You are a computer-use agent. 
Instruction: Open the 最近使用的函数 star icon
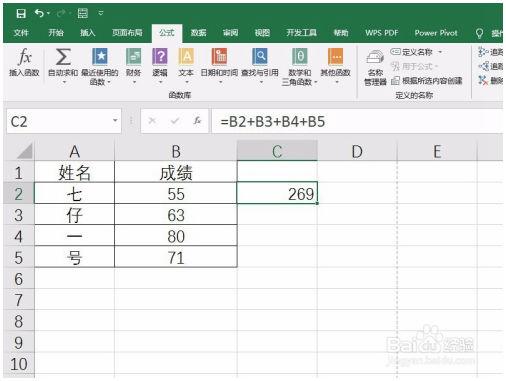point(100,56)
